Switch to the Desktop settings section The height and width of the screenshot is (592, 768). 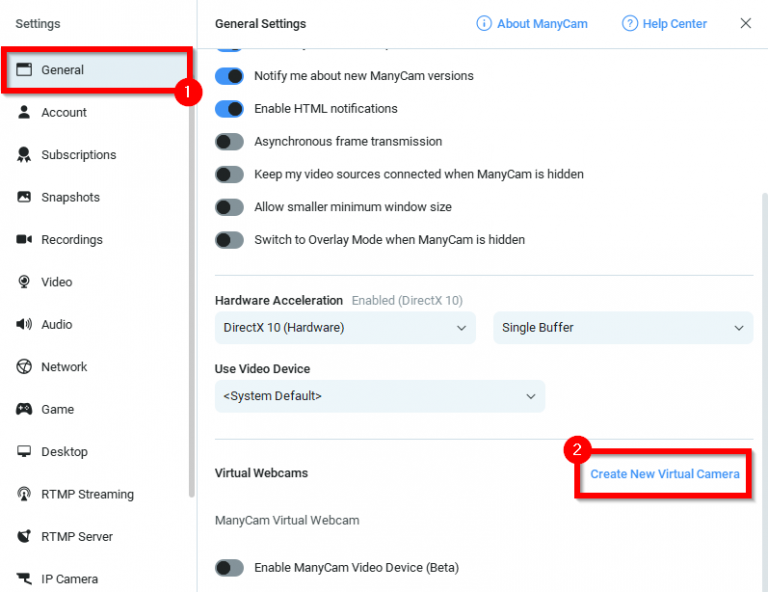coord(64,452)
